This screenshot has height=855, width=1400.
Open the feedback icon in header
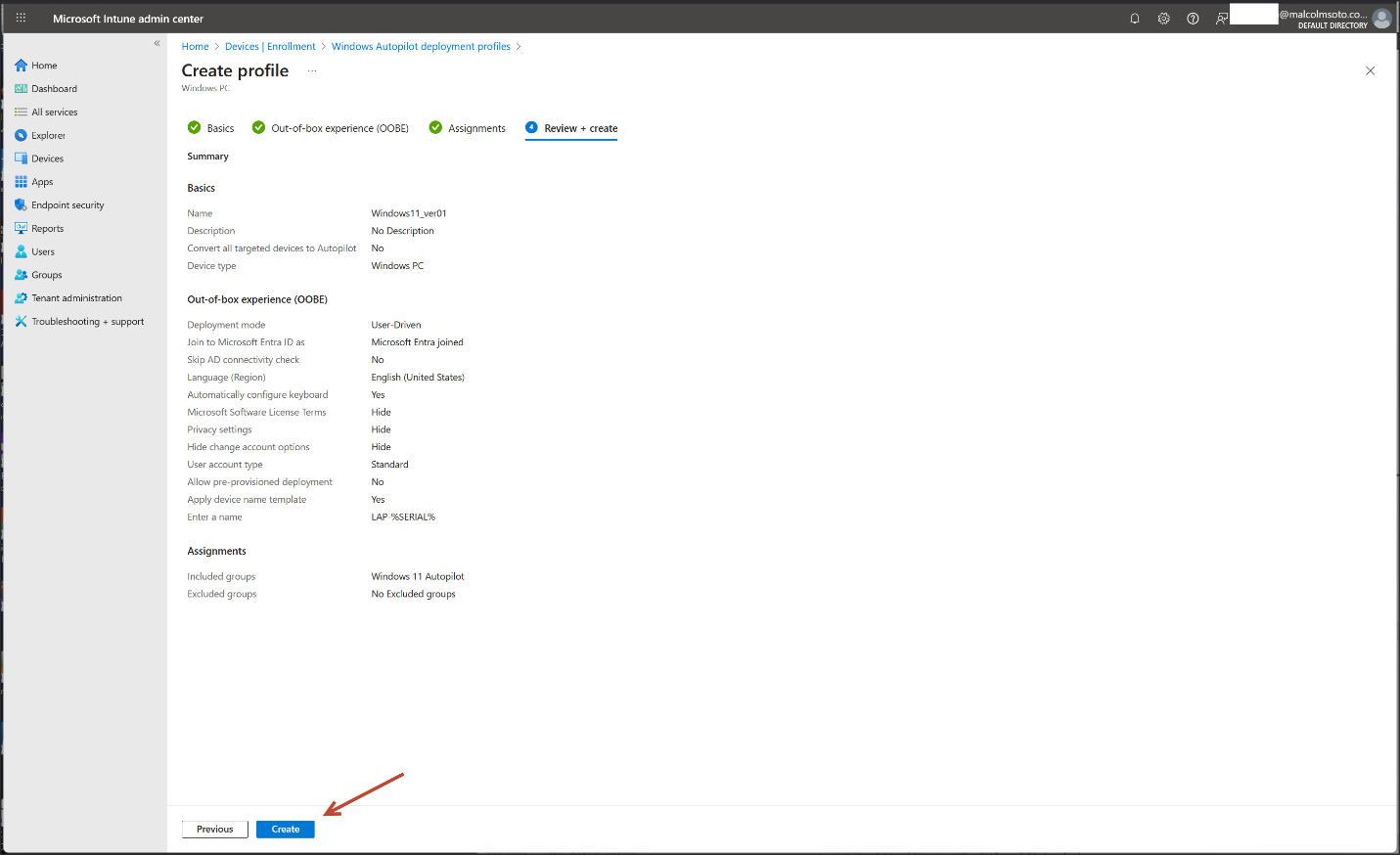(x=1221, y=19)
